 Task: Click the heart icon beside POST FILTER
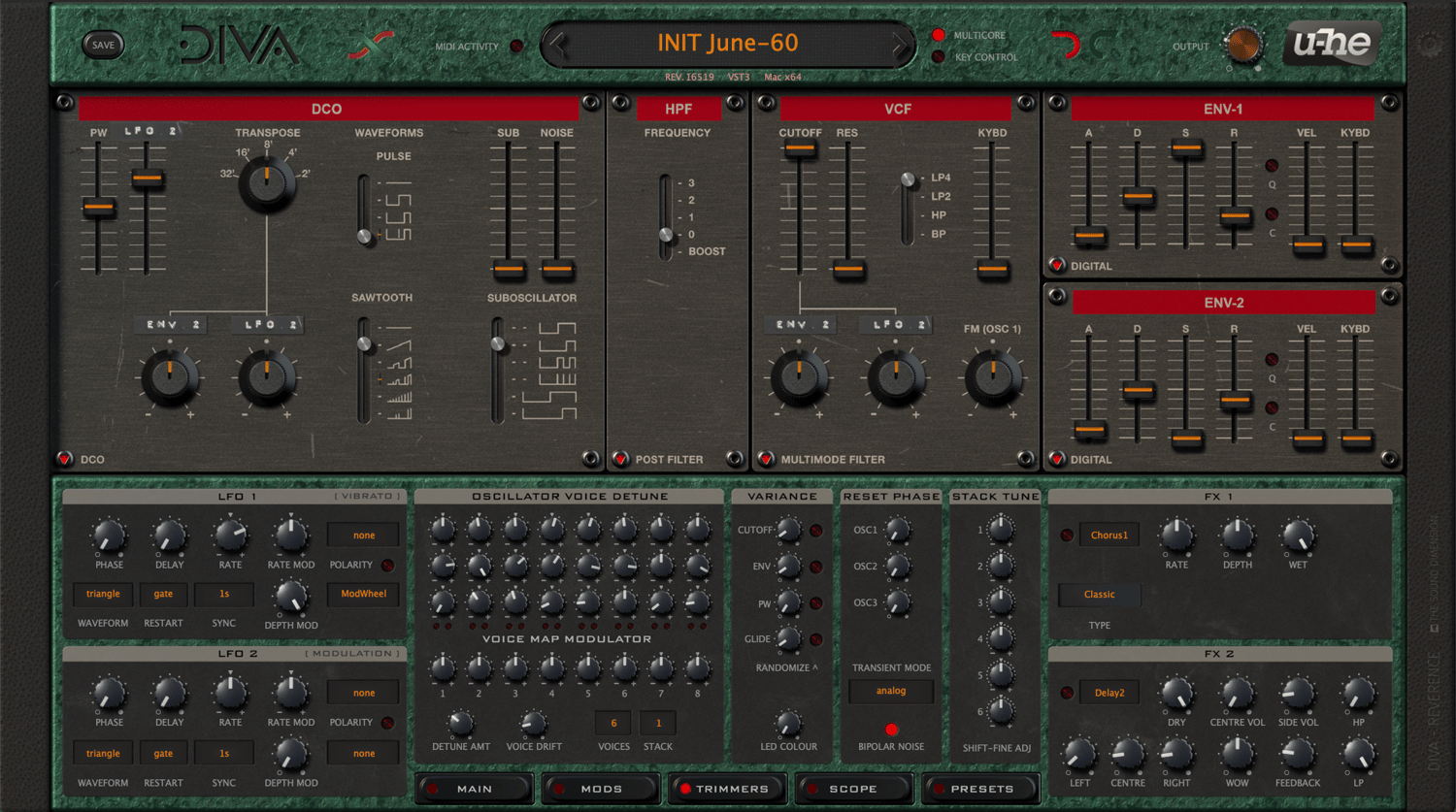click(621, 459)
